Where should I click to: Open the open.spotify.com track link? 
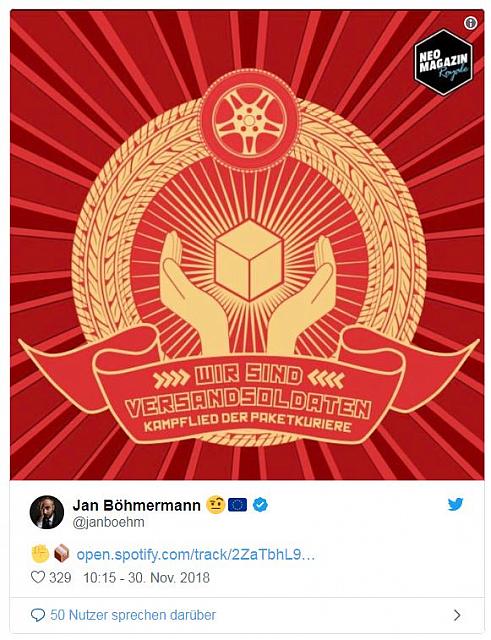pos(196,555)
